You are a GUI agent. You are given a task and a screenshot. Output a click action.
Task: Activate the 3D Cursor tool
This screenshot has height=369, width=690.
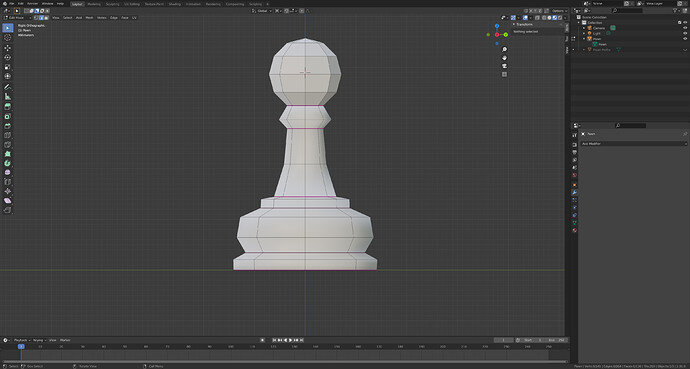[7, 38]
